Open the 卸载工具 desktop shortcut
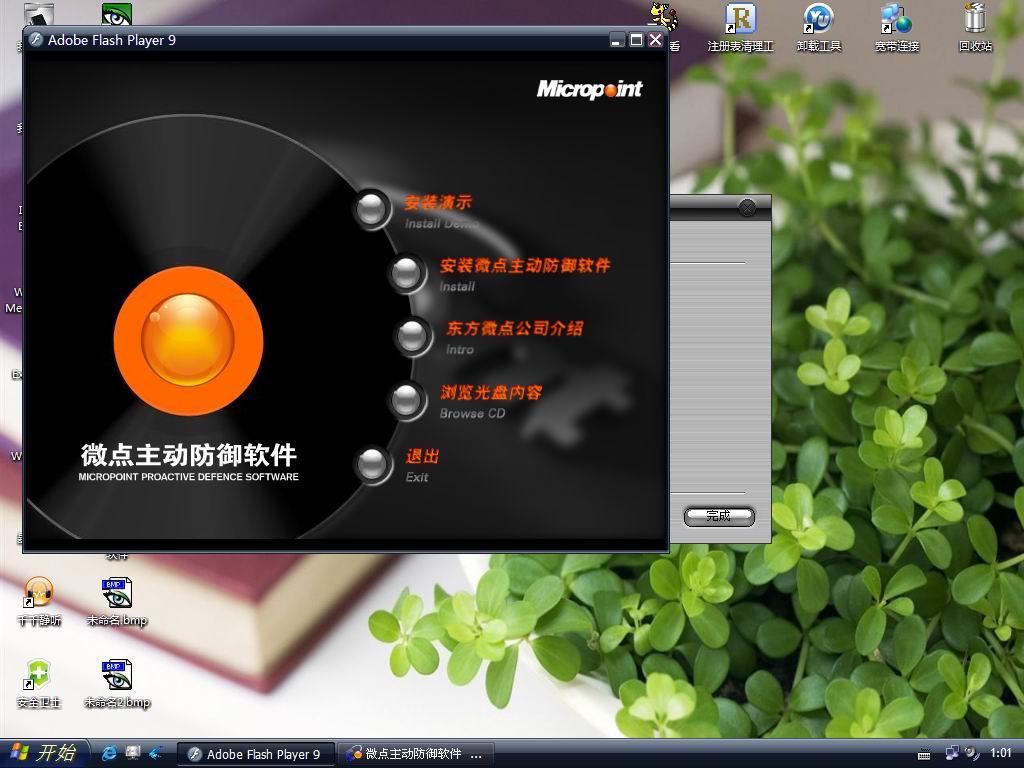Image resolution: width=1024 pixels, height=768 pixels. [x=819, y=29]
